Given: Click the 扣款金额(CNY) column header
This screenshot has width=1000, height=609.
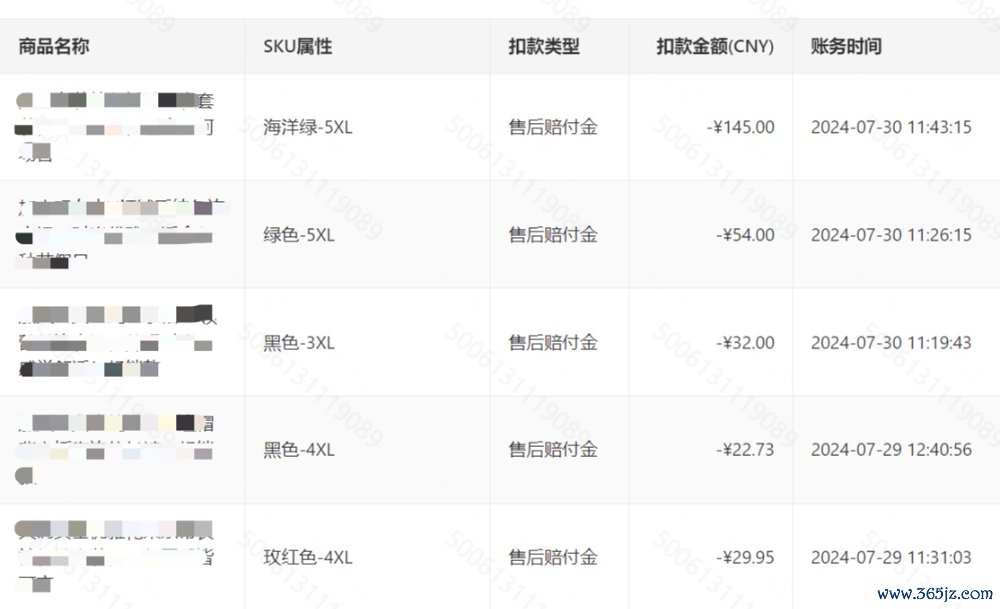Looking at the screenshot, I should click(x=715, y=47).
